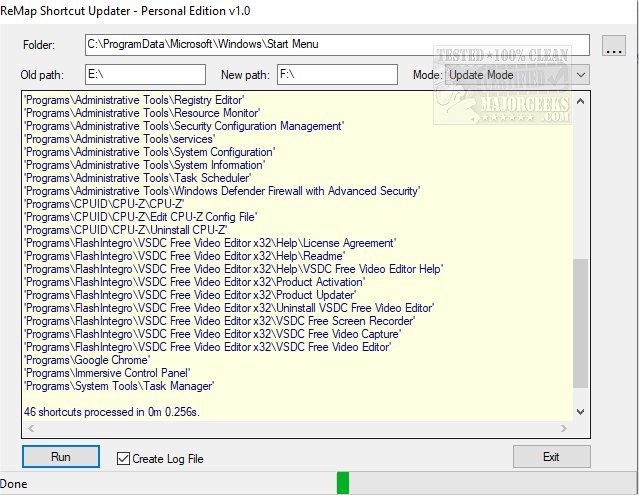Click the 'Done' status bar text
The width and height of the screenshot is (639, 495).
pos(13,484)
